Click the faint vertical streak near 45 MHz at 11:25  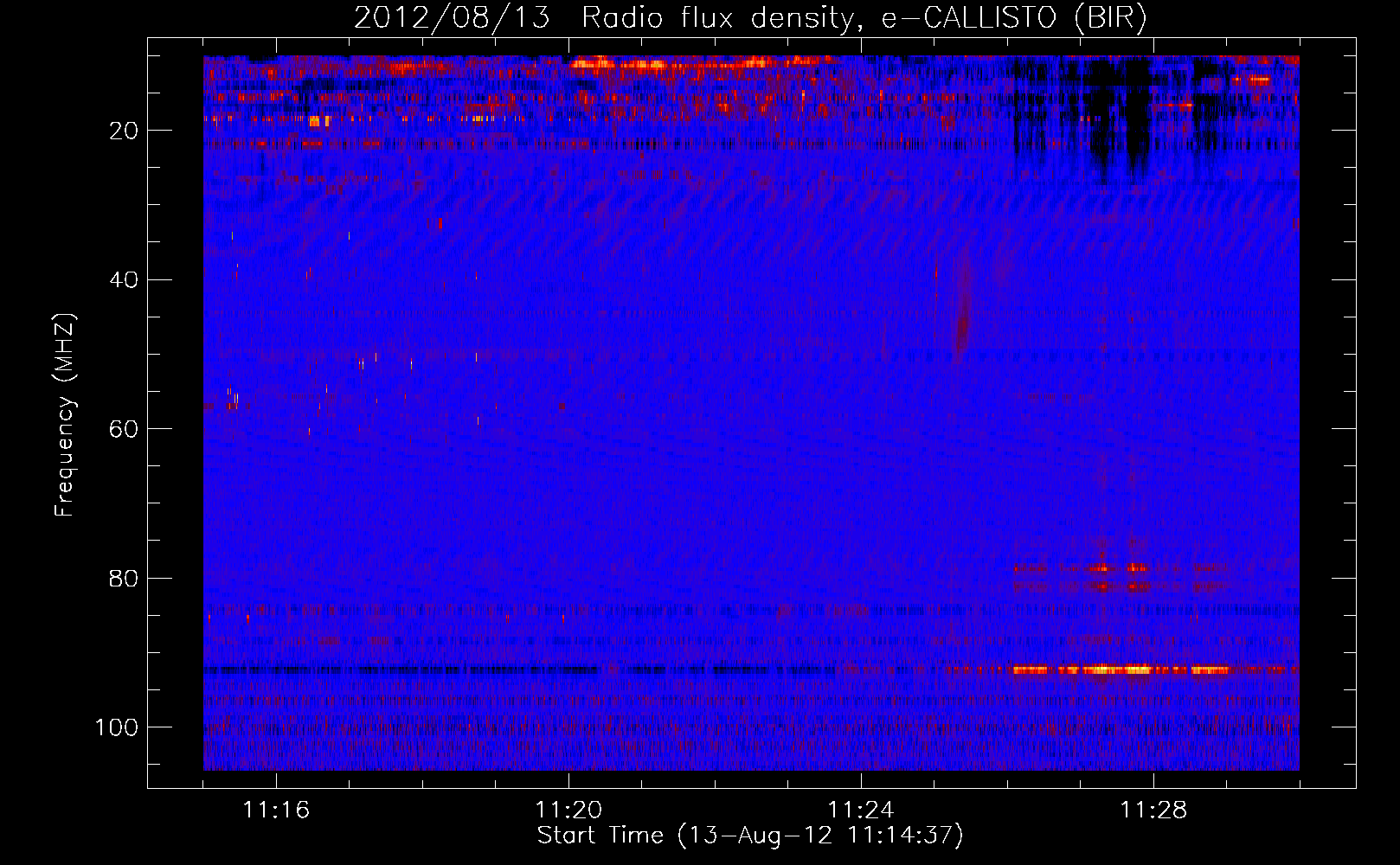(x=961, y=316)
